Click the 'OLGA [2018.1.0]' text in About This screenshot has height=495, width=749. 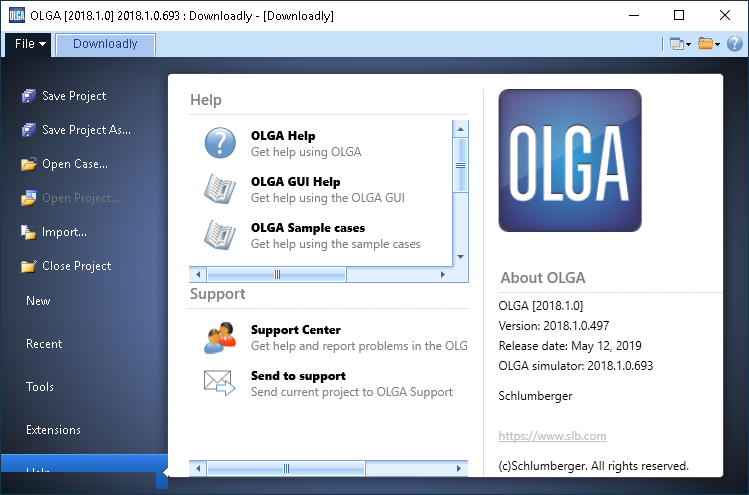coord(541,306)
